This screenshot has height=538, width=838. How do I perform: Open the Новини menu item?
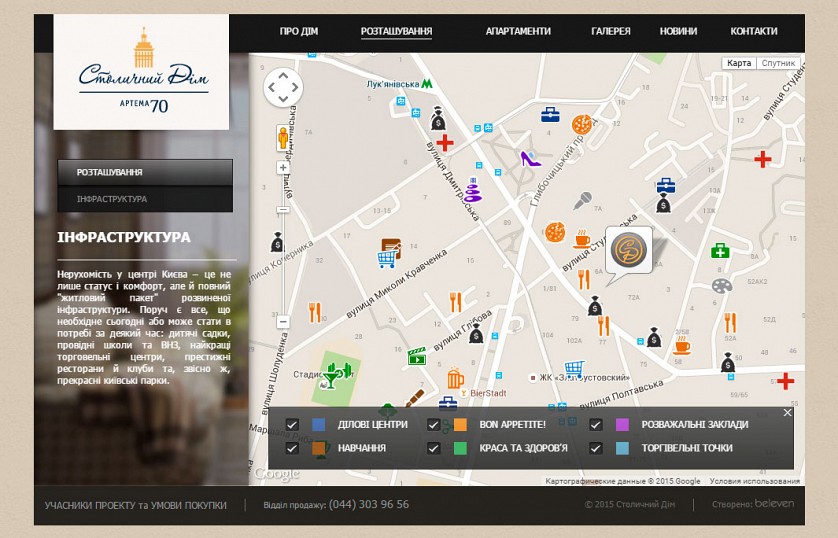(678, 32)
